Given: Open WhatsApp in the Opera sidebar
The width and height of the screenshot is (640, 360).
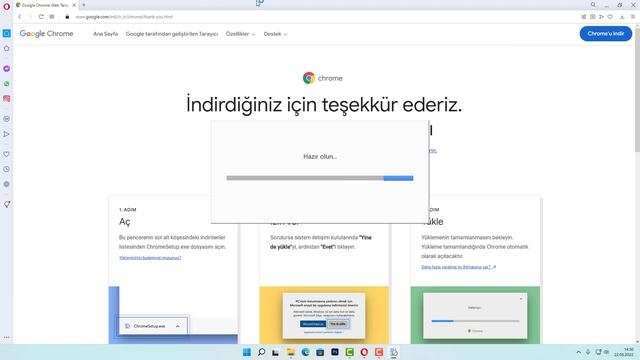Looking at the screenshot, I should coord(7,84).
